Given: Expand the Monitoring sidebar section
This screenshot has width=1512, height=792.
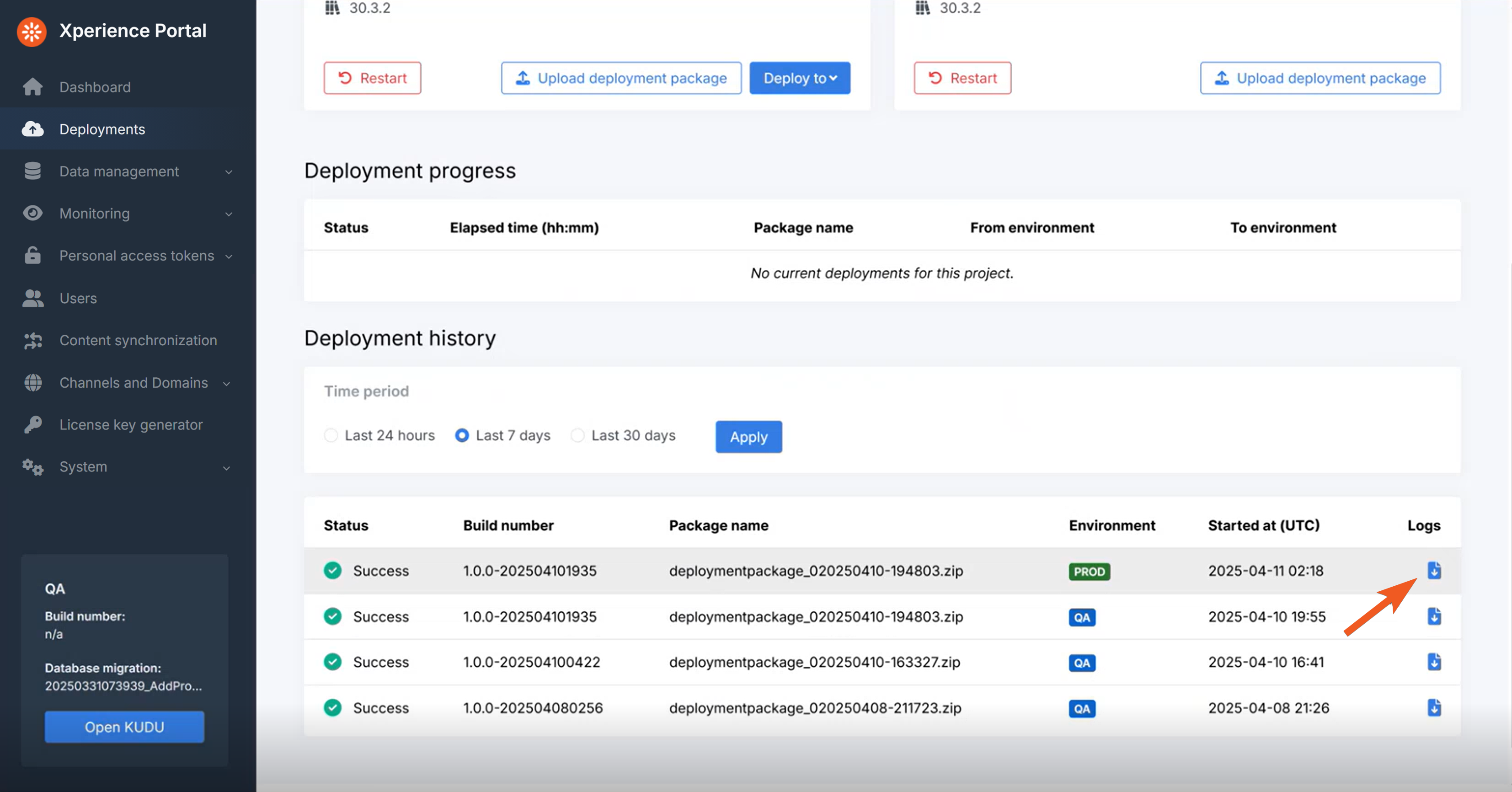Looking at the screenshot, I should pyautogui.click(x=95, y=214).
